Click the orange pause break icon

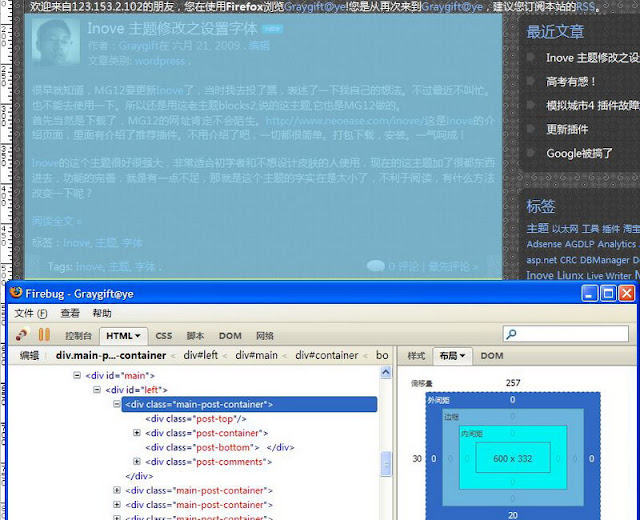click(44, 335)
